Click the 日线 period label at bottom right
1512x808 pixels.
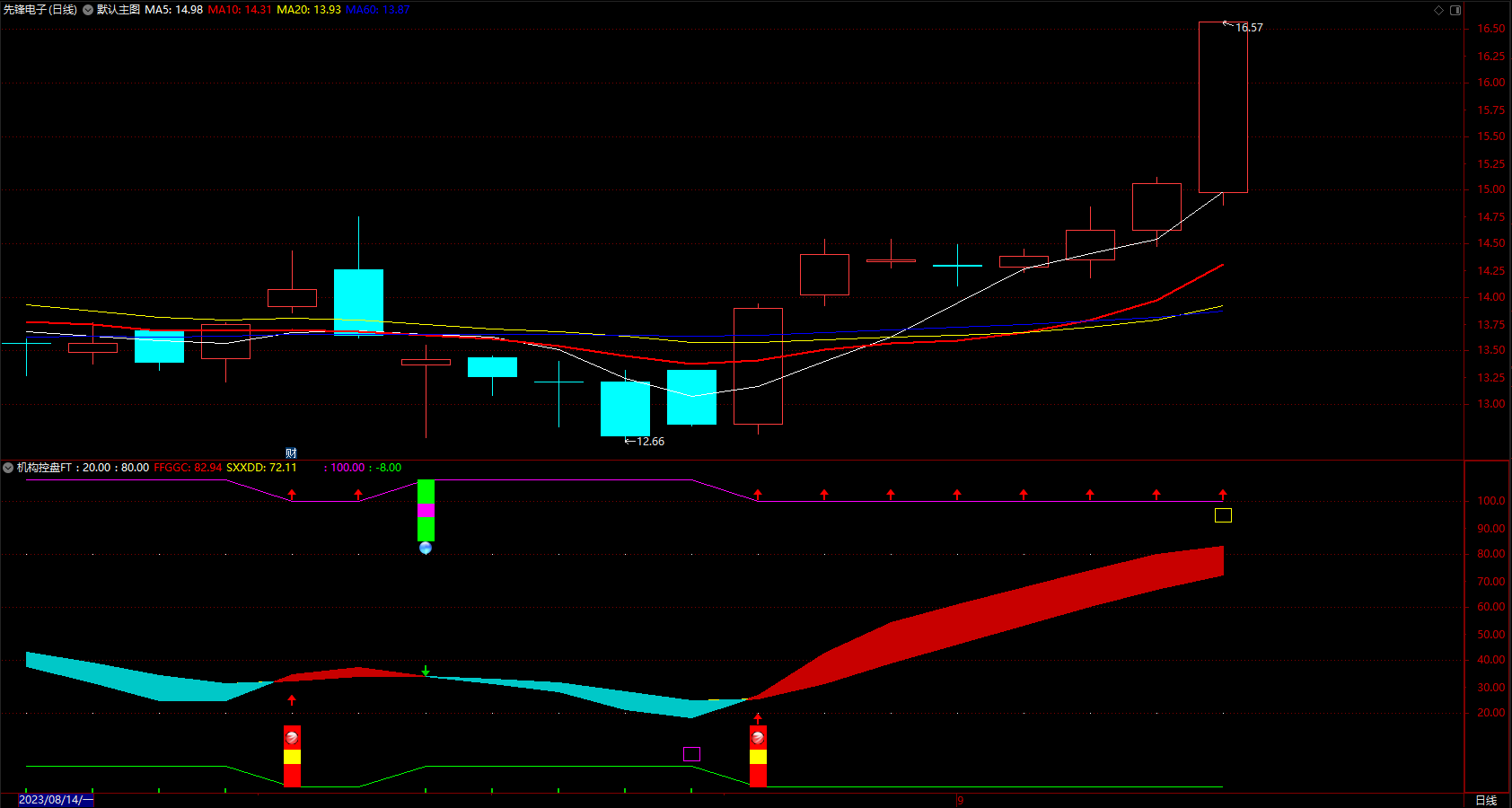tap(1486, 800)
